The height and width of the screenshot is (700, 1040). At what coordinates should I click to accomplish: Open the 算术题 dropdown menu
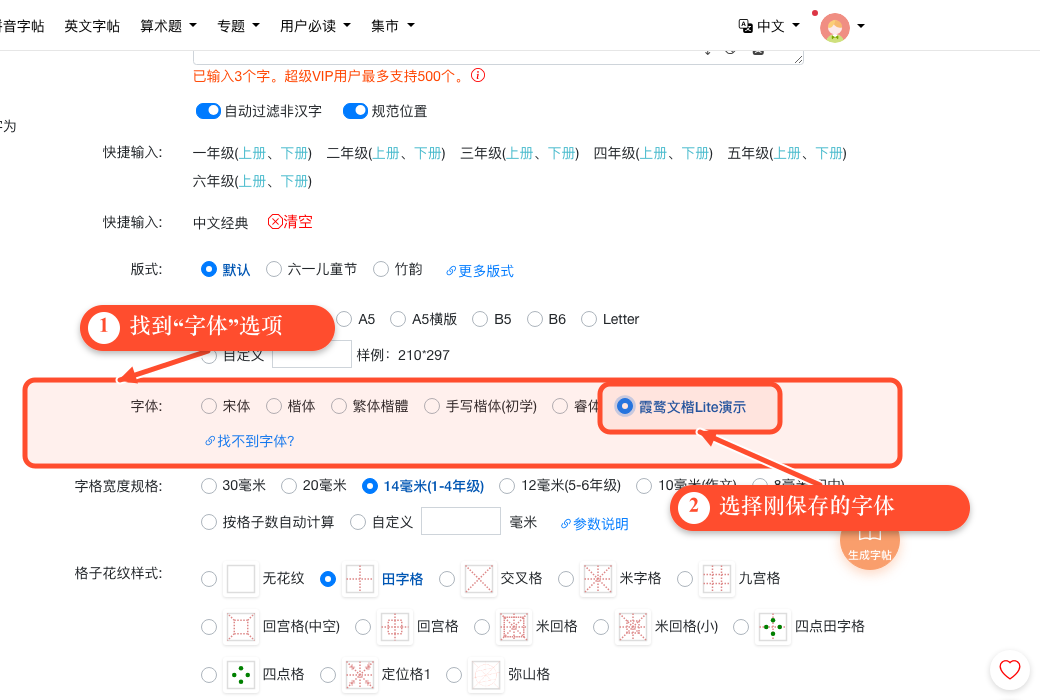point(168,26)
